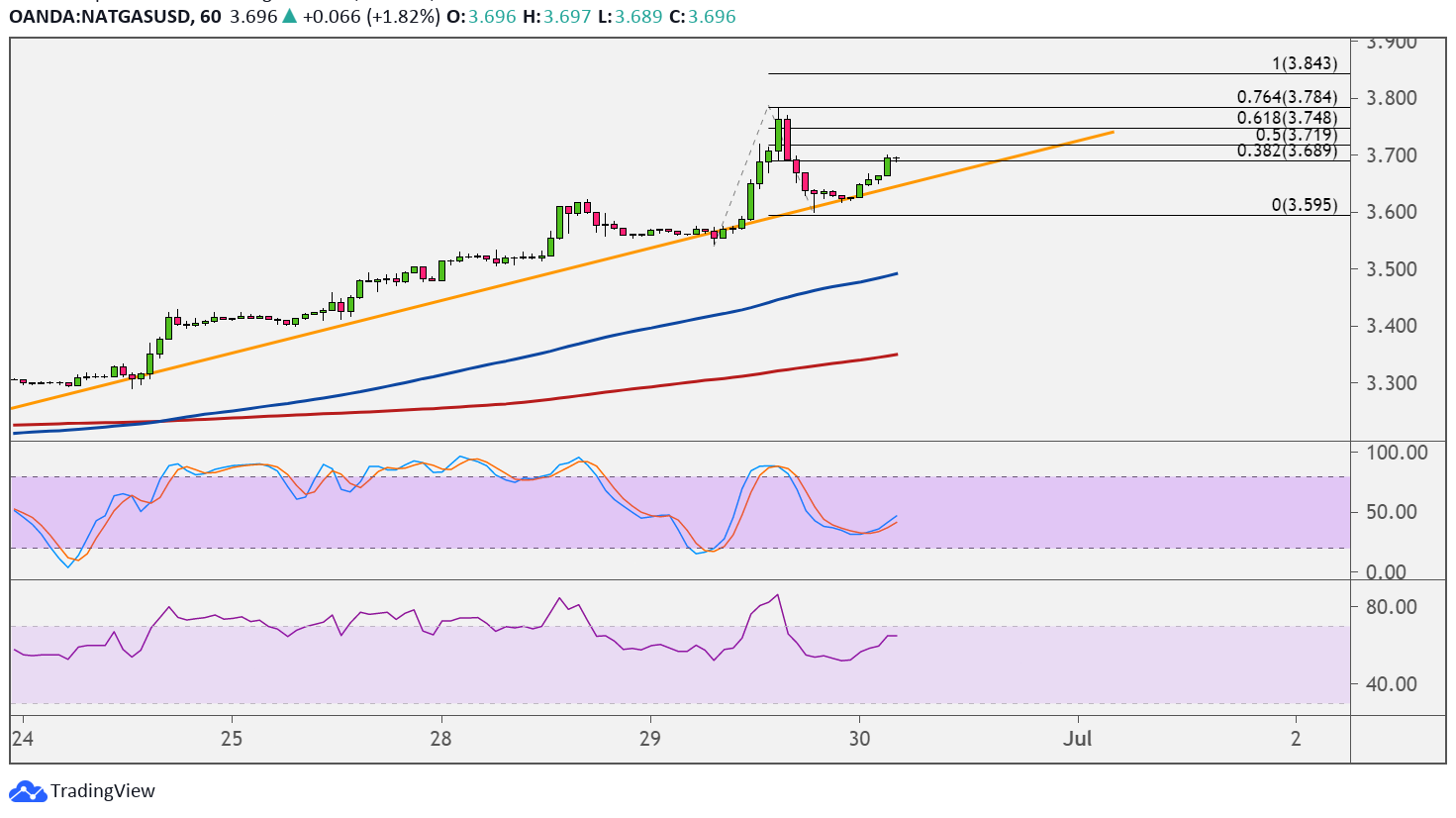Click the date label 24 on the time axis
This screenshot has height=818, width=1456.
click(22, 739)
